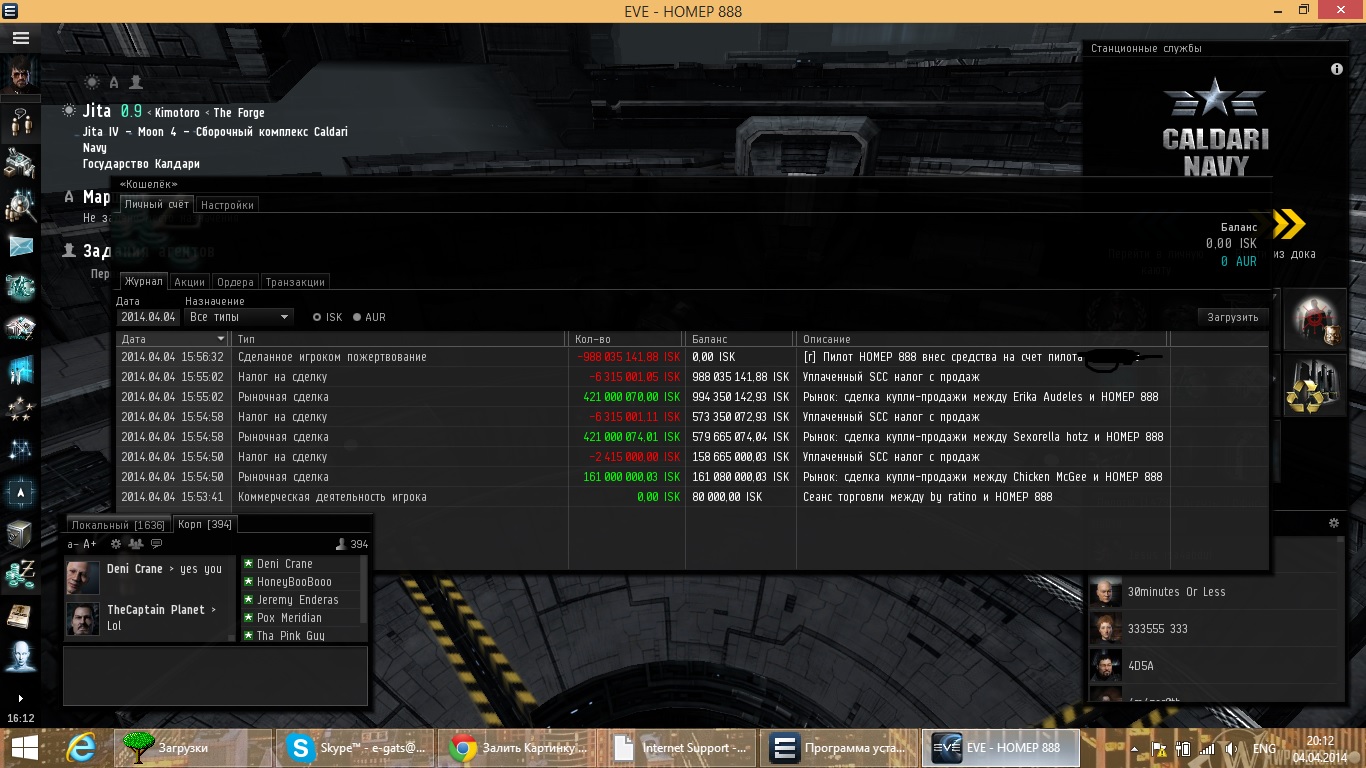The image size is (1366, 768).
Task: Open the Inventory assets icon in sidebar
Action: coord(20,162)
